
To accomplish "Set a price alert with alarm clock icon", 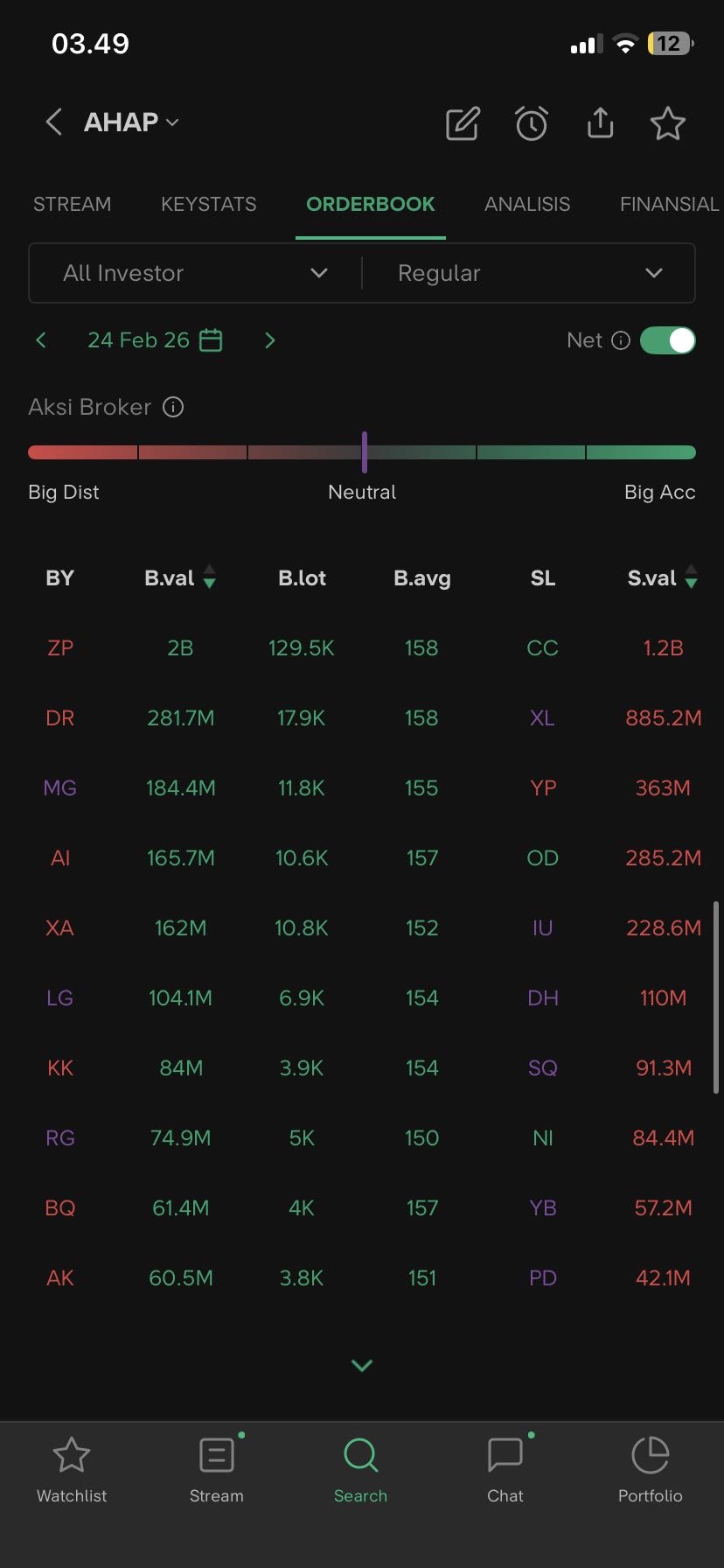I will (531, 124).
